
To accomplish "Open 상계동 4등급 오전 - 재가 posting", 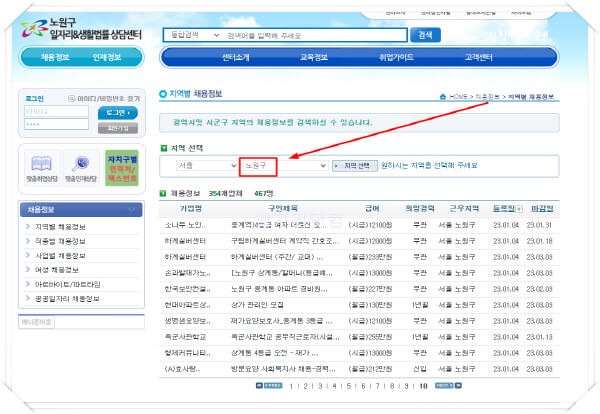I will pos(274,353).
